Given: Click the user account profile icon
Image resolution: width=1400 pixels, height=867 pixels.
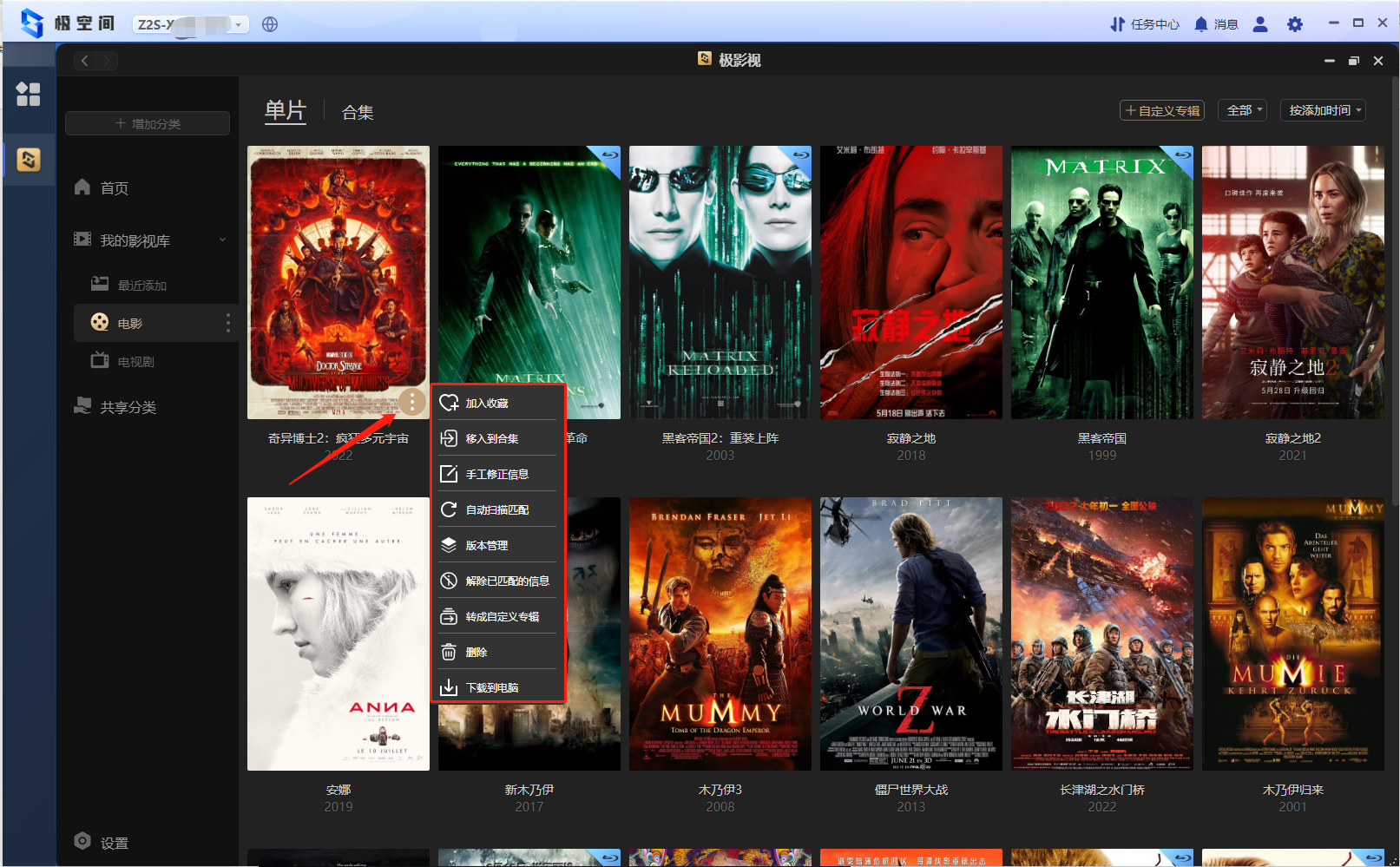Looking at the screenshot, I should point(1260,24).
